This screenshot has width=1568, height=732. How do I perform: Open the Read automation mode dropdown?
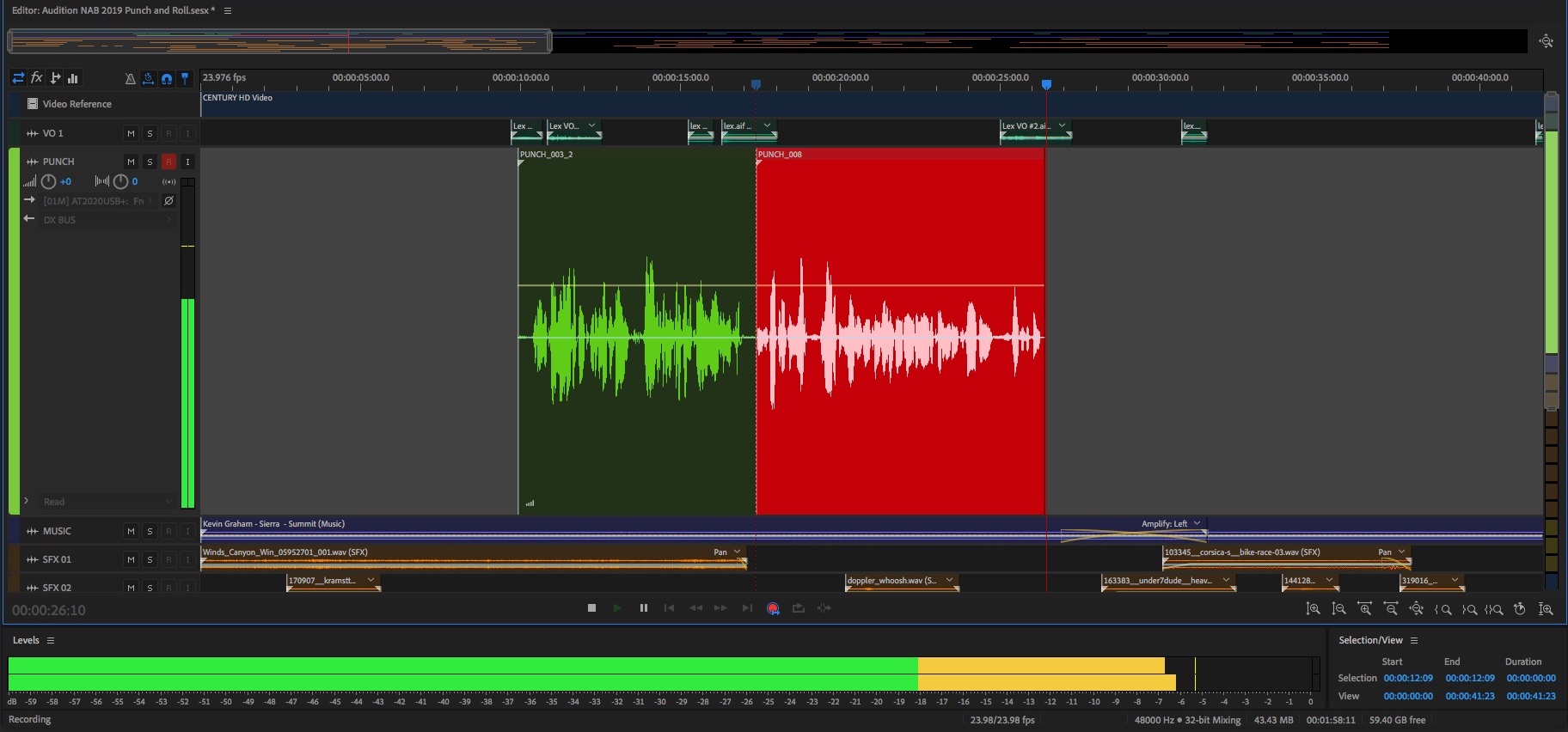pos(103,502)
